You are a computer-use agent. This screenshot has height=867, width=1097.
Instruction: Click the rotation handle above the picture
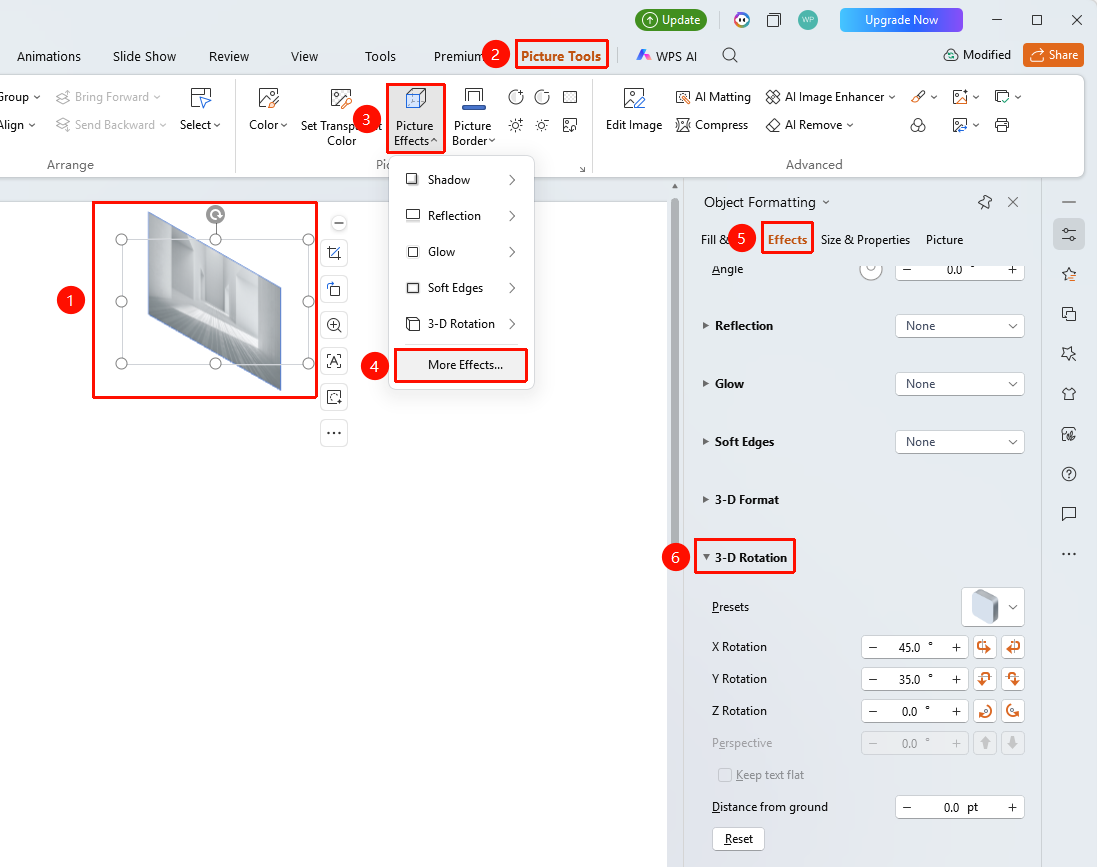215,214
